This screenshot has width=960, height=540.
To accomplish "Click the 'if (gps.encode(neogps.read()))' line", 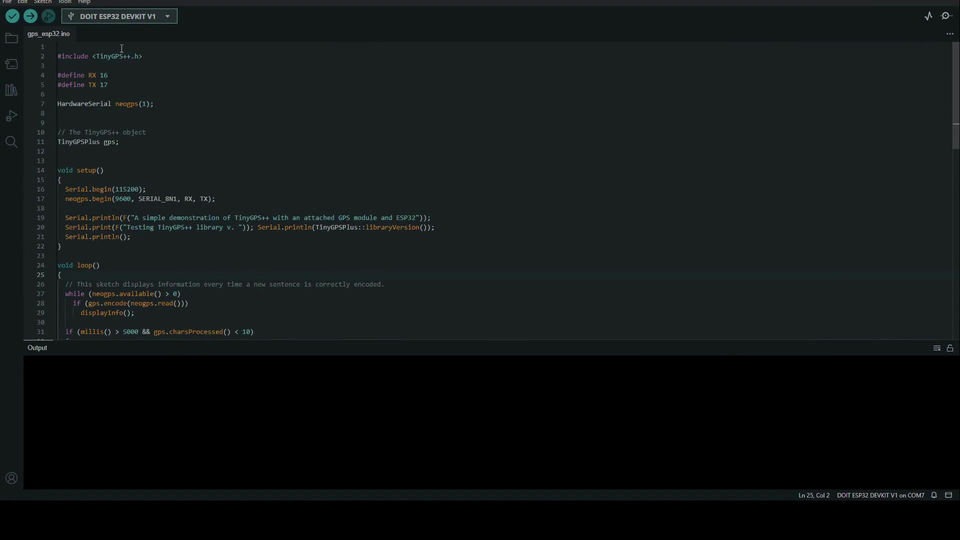I will tap(130, 304).
